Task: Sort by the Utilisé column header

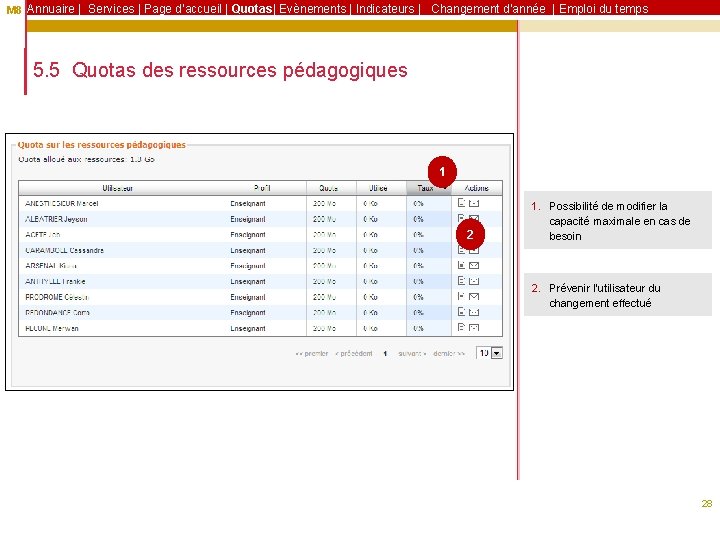Action: click(x=381, y=188)
